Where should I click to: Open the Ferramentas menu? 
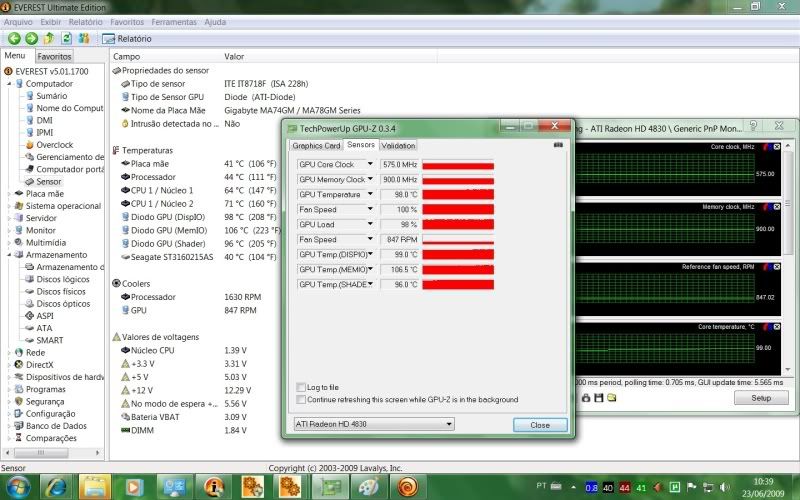pyautogui.click(x=174, y=22)
